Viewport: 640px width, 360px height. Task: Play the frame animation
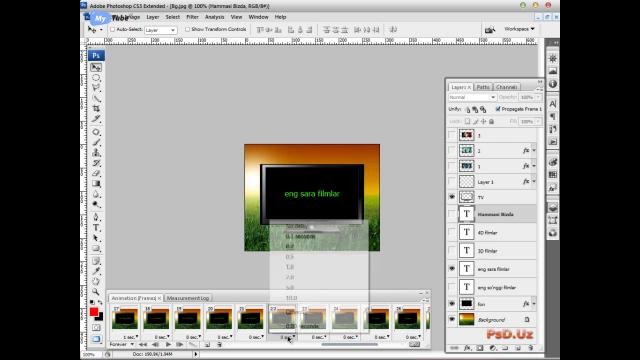click(168, 344)
